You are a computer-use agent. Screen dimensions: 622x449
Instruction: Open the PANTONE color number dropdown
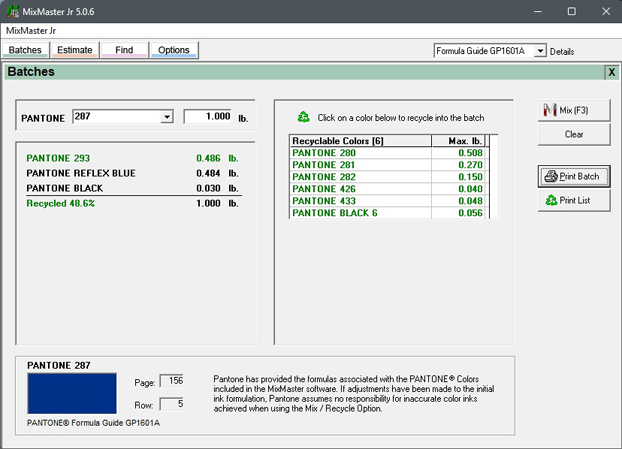click(x=167, y=117)
